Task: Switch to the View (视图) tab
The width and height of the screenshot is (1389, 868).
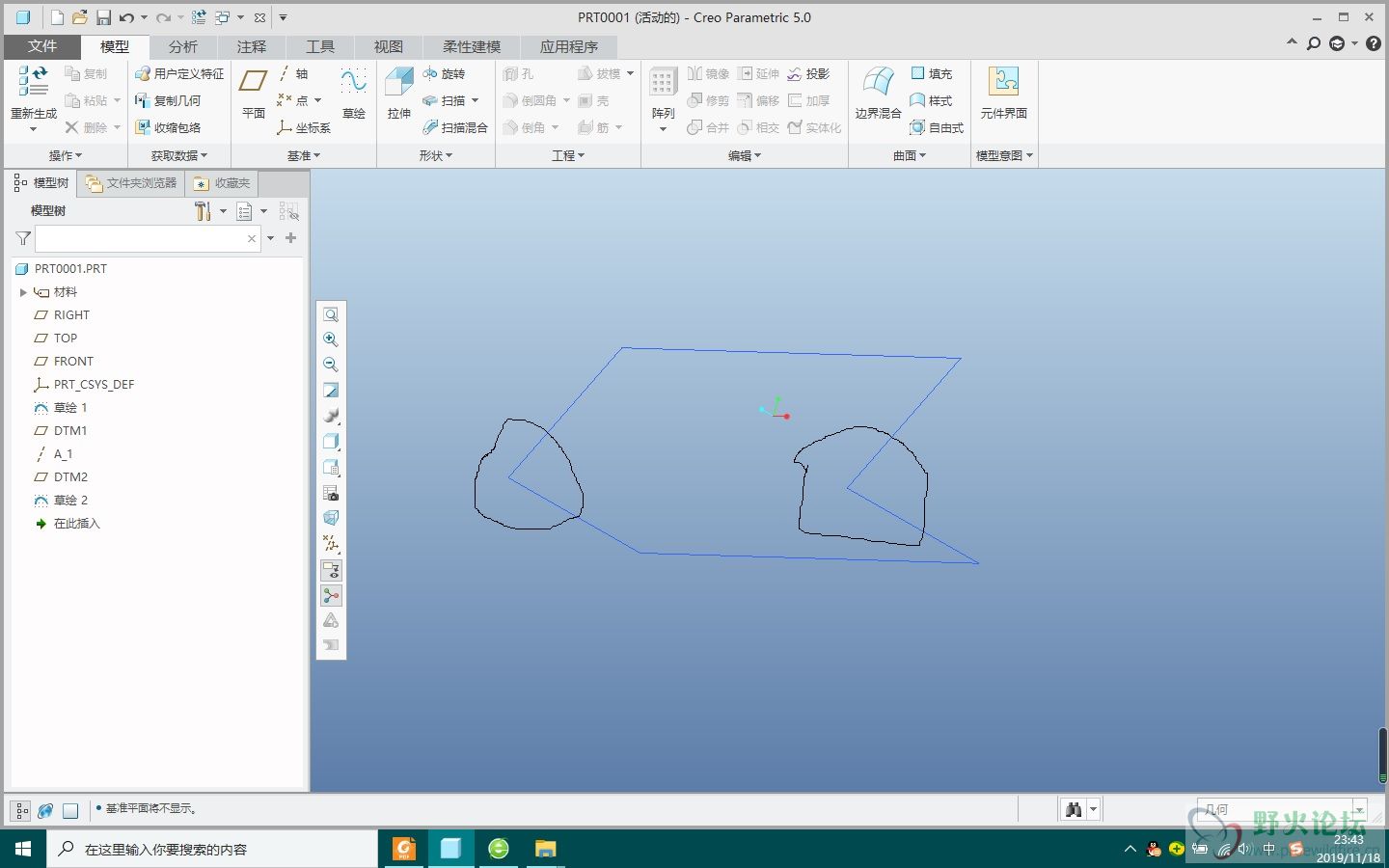Action: coord(388,46)
